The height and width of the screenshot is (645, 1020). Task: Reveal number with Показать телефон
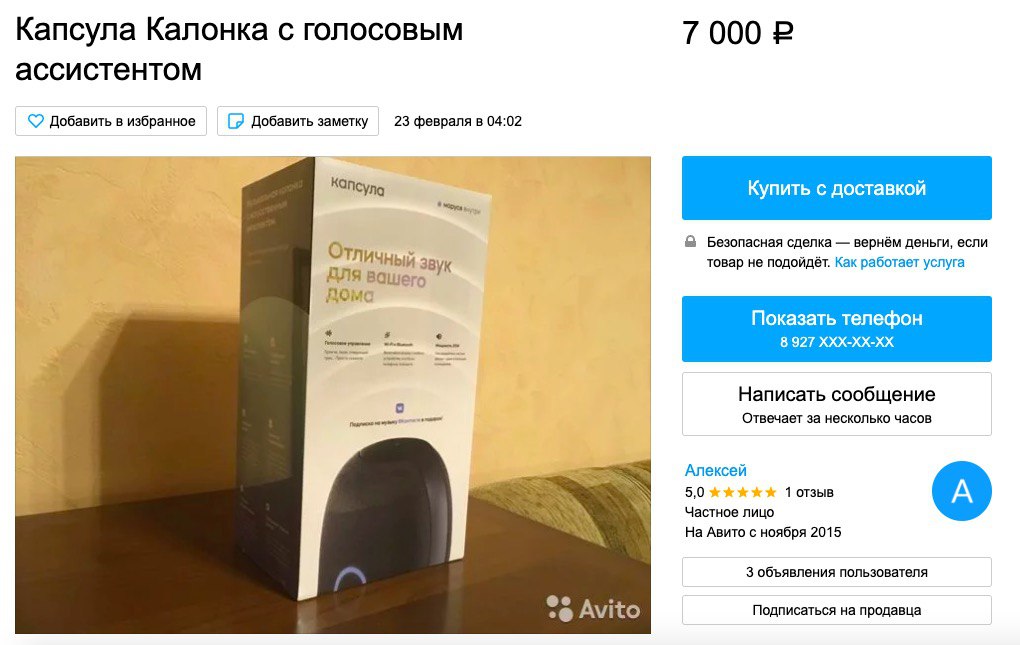pos(837,328)
